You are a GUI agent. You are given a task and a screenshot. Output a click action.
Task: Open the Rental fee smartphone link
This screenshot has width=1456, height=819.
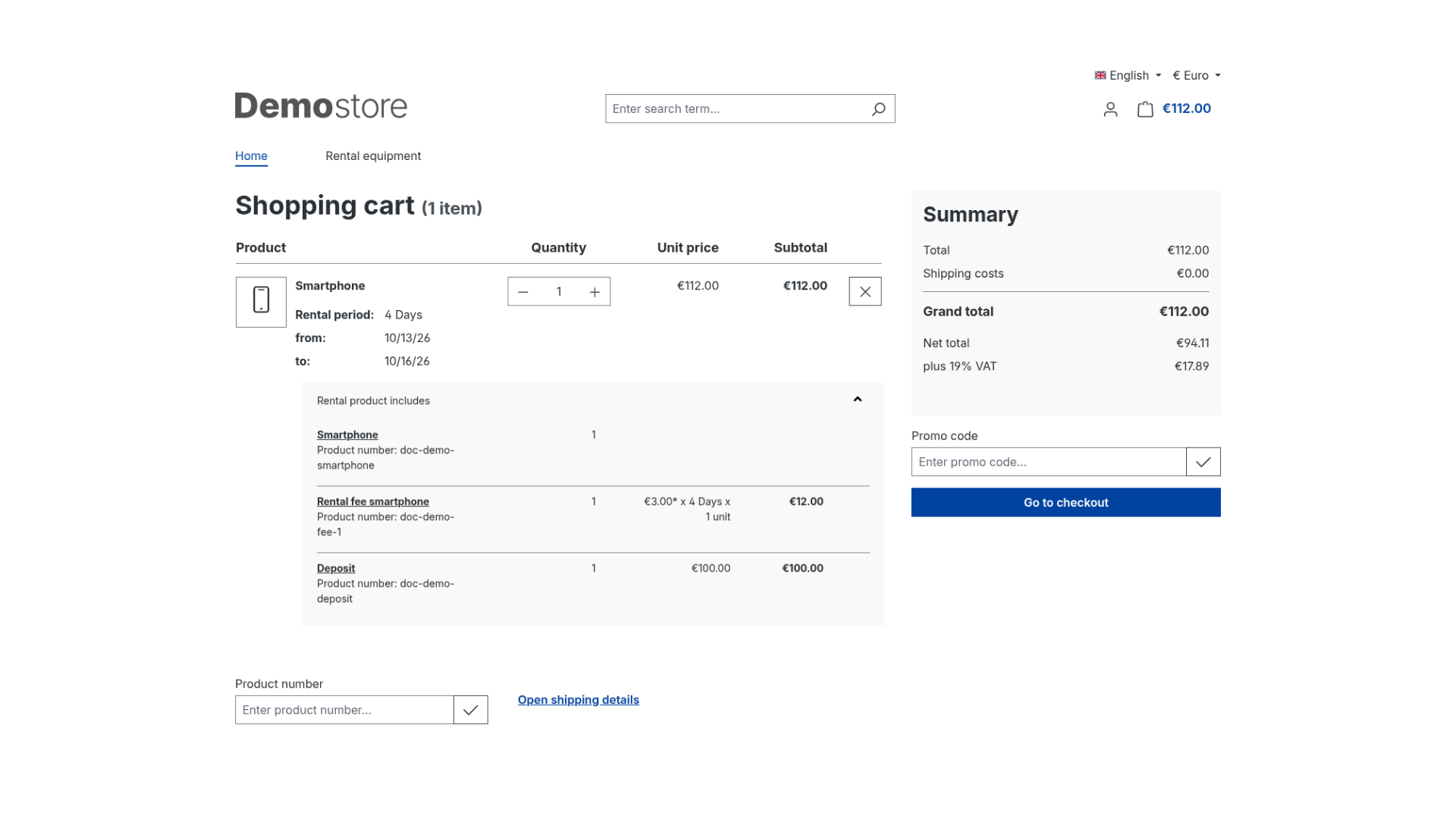[x=373, y=501]
